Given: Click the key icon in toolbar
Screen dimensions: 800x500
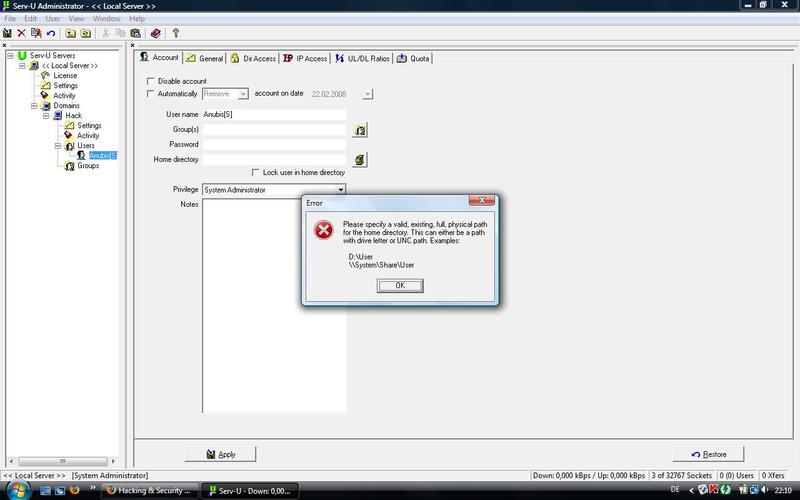Looking at the screenshot, I should [x=176, y=33].
